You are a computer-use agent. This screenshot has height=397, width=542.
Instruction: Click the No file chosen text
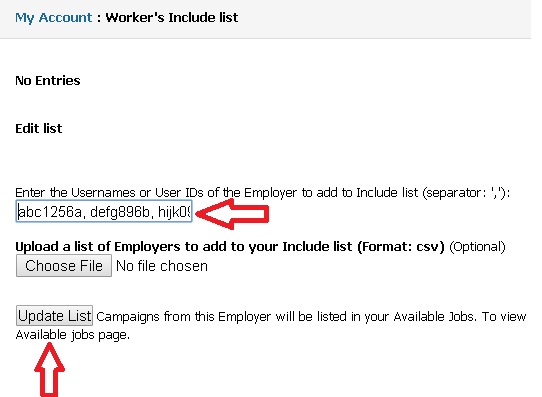click(x=162, y=266)
